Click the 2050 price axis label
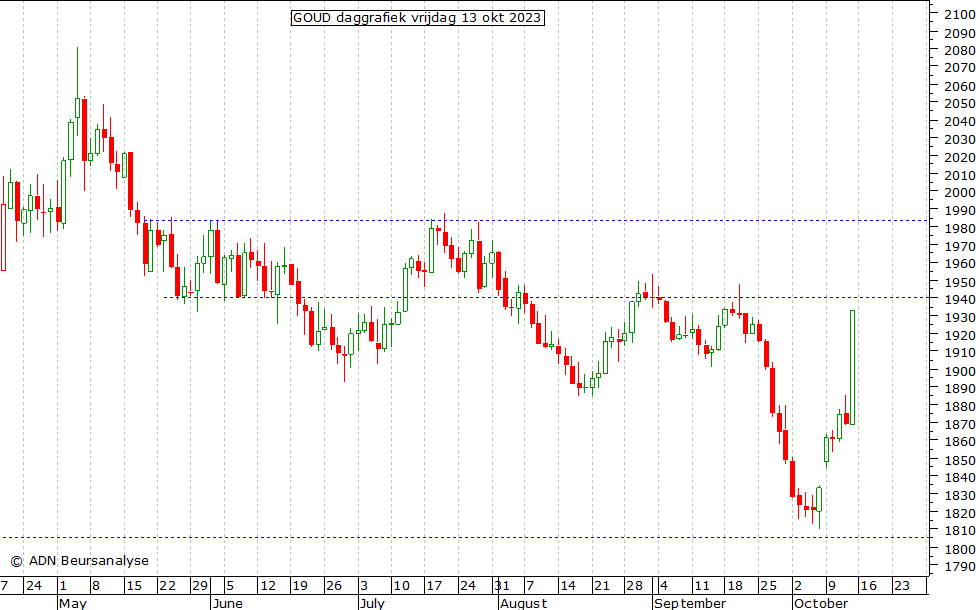This screenshot has height=610, width=980. 959,104
